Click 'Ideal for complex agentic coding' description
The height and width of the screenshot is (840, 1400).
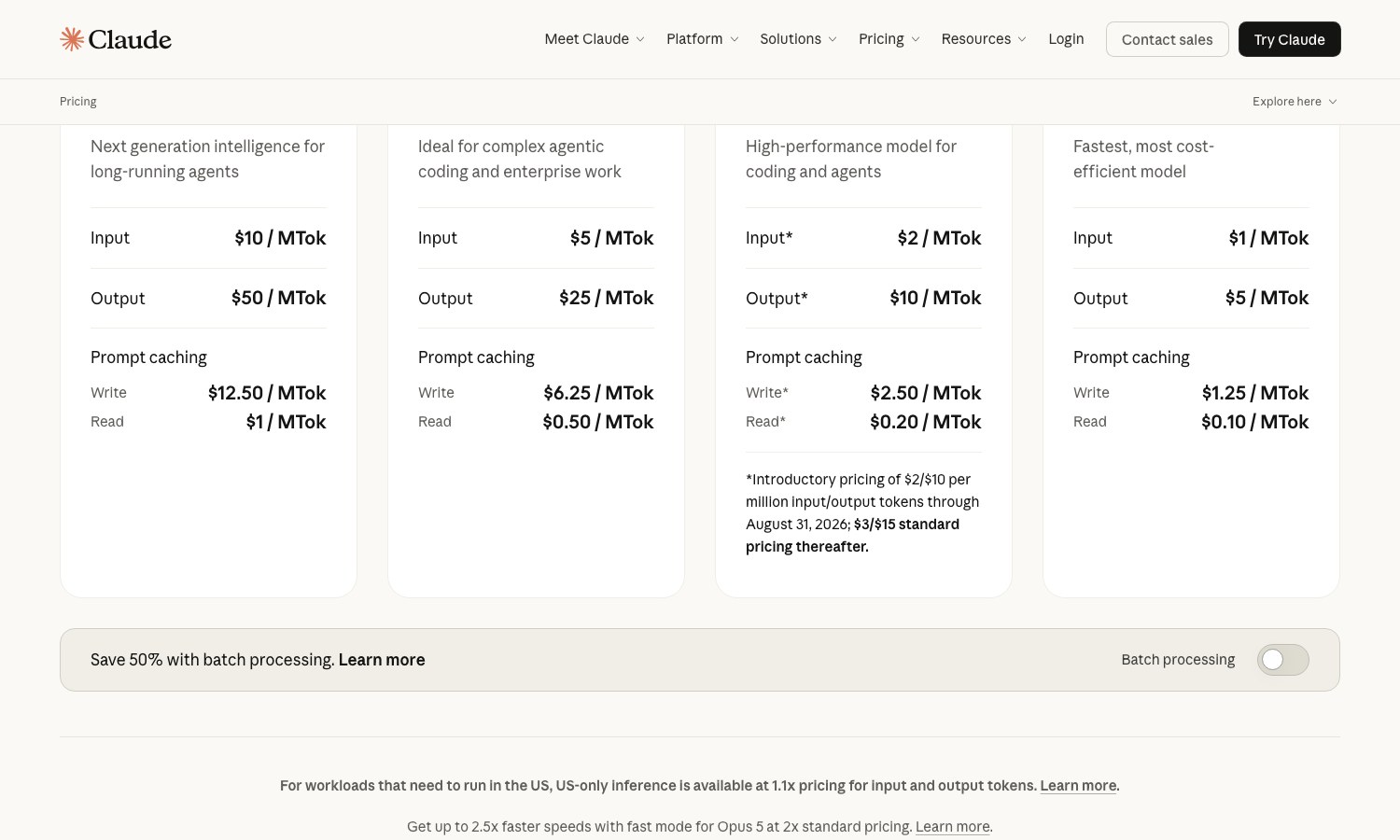point(520,159)
